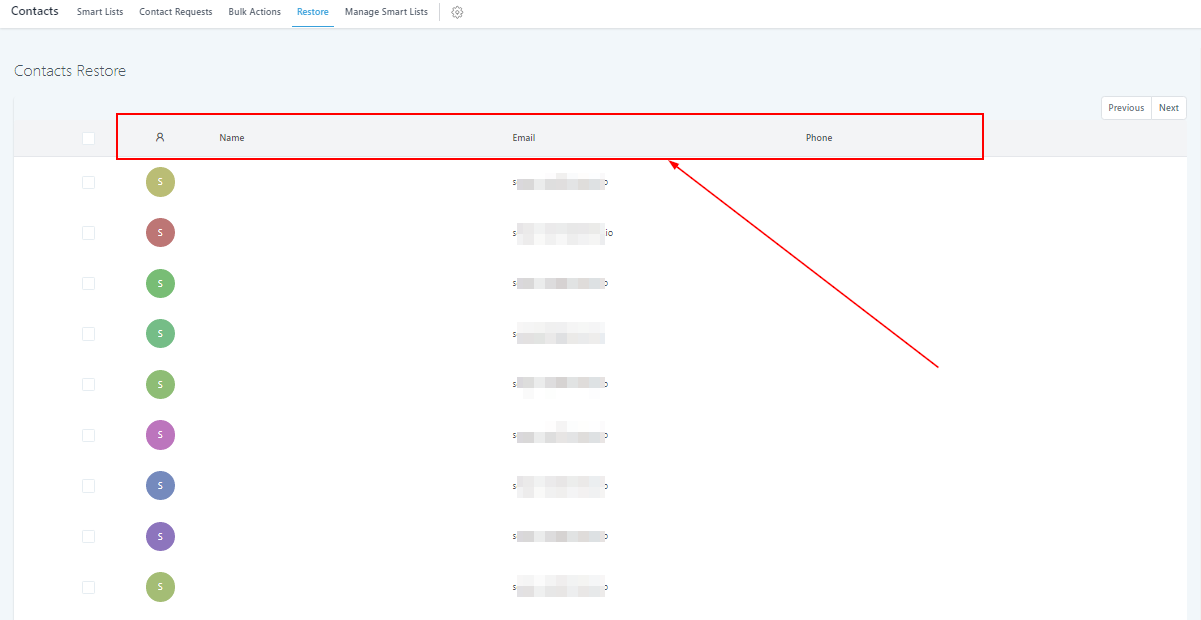Click the pink-magenta S avatar

(160, 435)
